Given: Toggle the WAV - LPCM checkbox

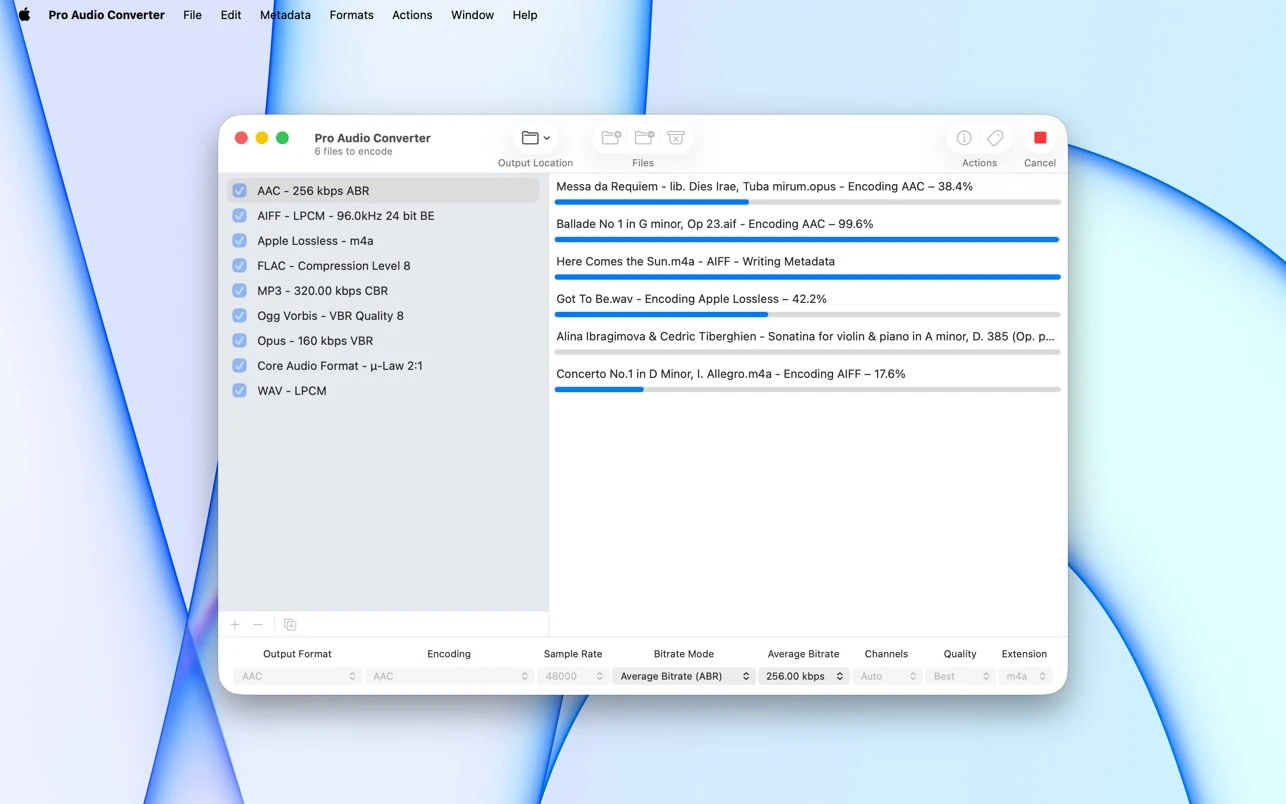Looking at the screenshot, I should 240,391.
